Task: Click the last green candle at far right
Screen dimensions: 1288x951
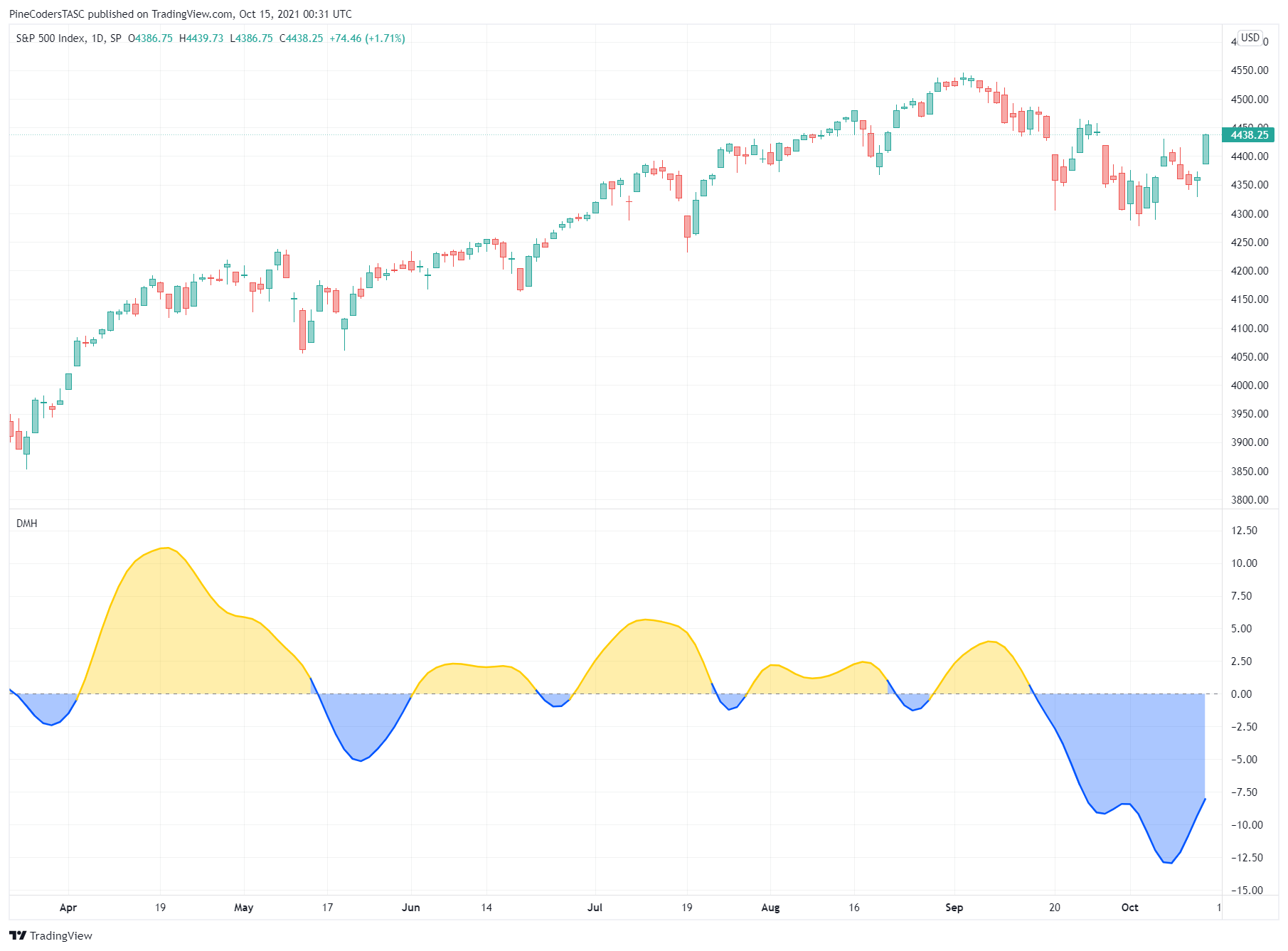Action: click(x=1205, y=149)
